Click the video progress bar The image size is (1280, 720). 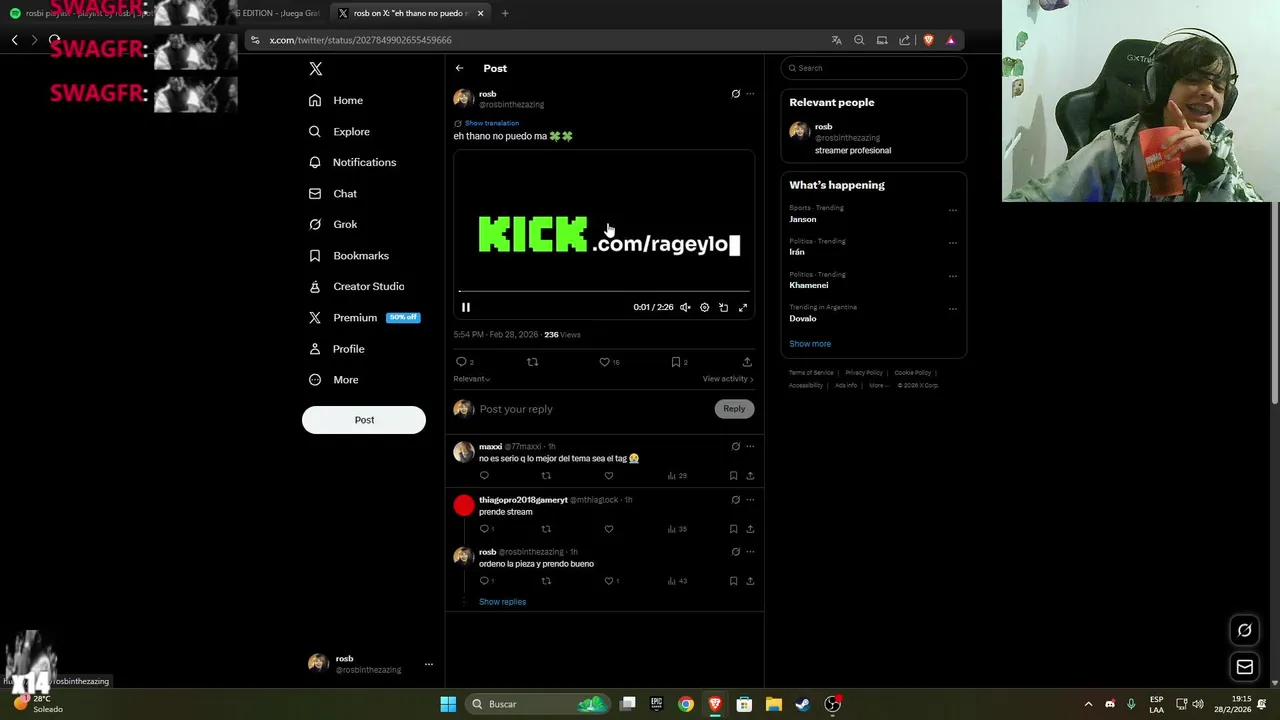[604, 291]
